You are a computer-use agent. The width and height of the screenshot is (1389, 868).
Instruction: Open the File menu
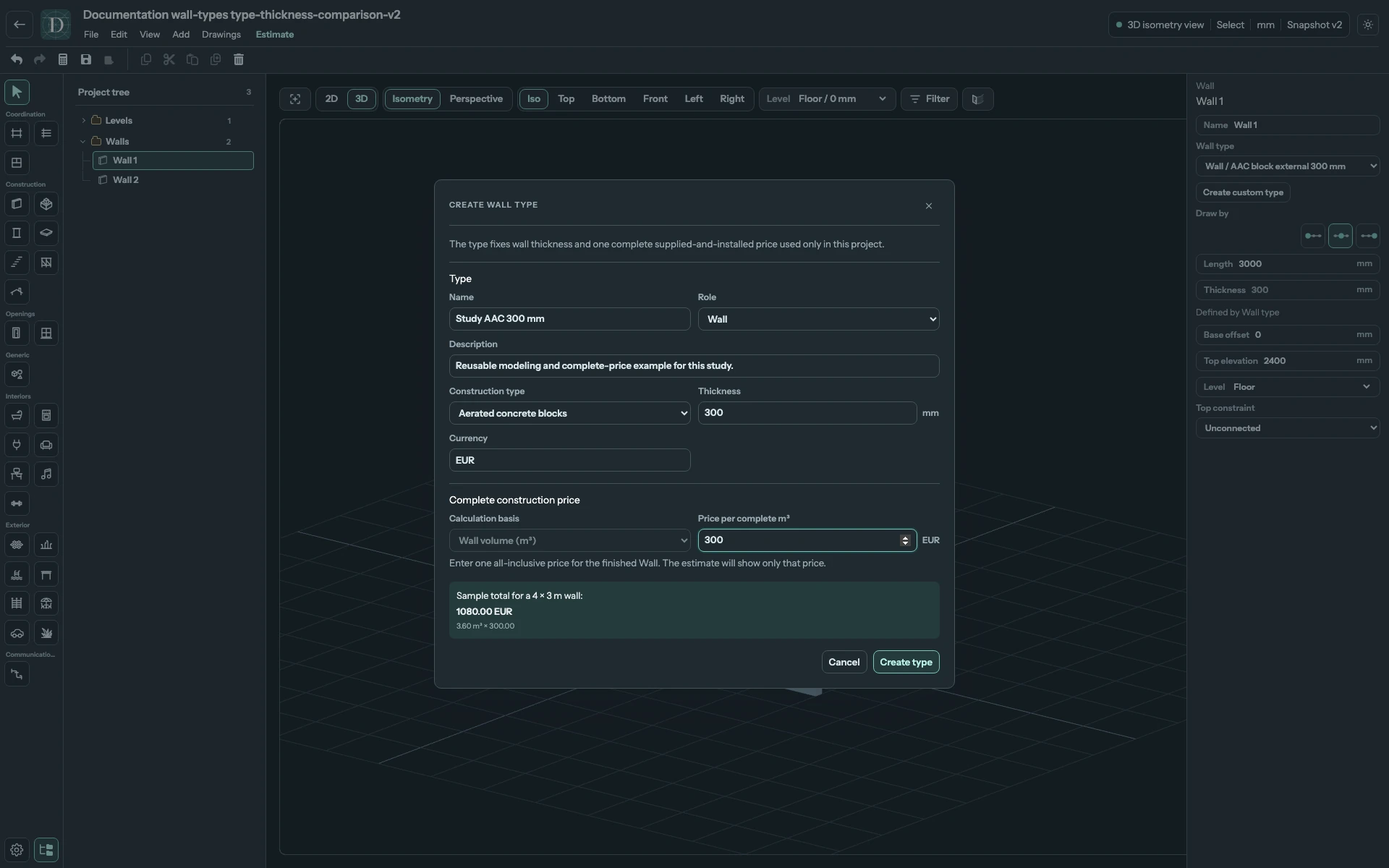pos(91,35)
